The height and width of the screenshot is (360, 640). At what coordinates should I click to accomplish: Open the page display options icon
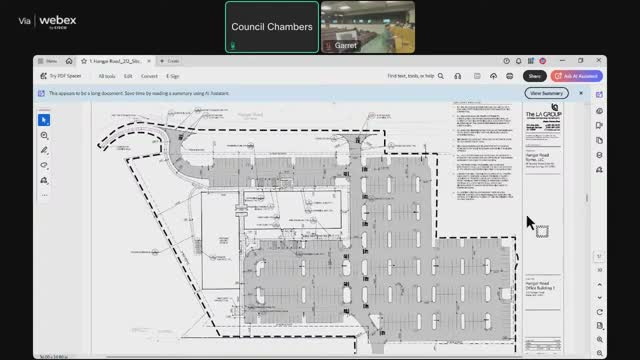point(599,326)
